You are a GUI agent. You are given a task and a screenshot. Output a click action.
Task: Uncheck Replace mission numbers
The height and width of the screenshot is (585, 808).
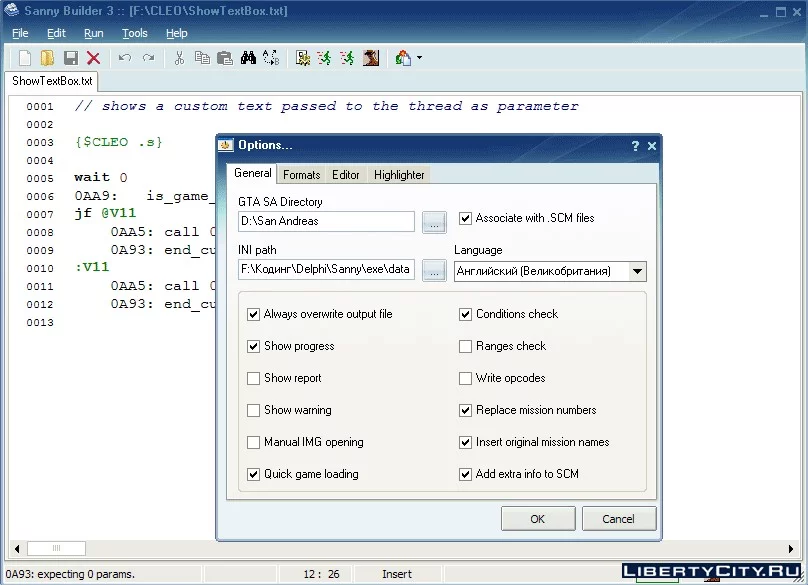465,410
